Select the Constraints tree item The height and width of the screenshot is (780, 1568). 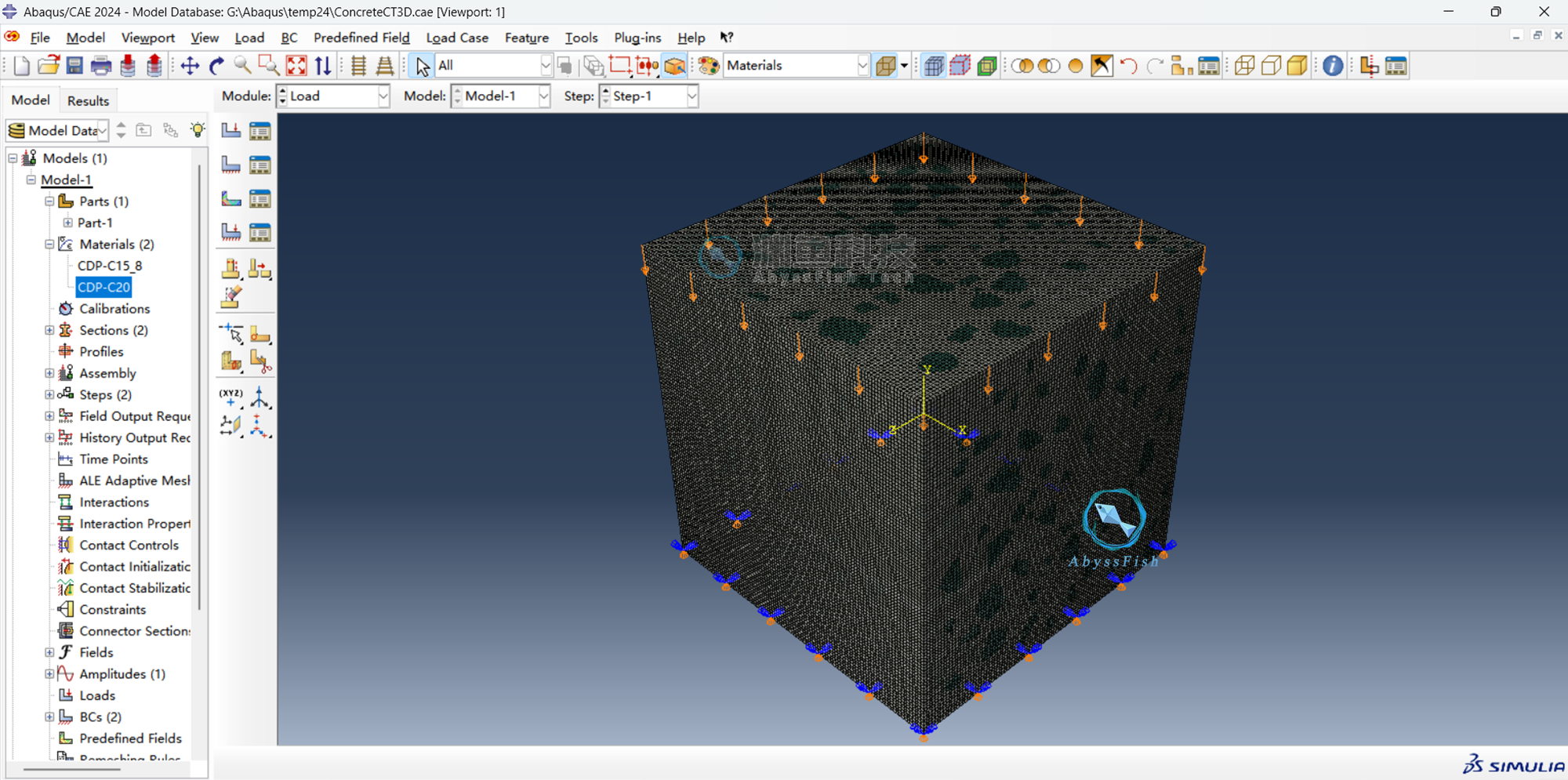(x=113, y=610)
